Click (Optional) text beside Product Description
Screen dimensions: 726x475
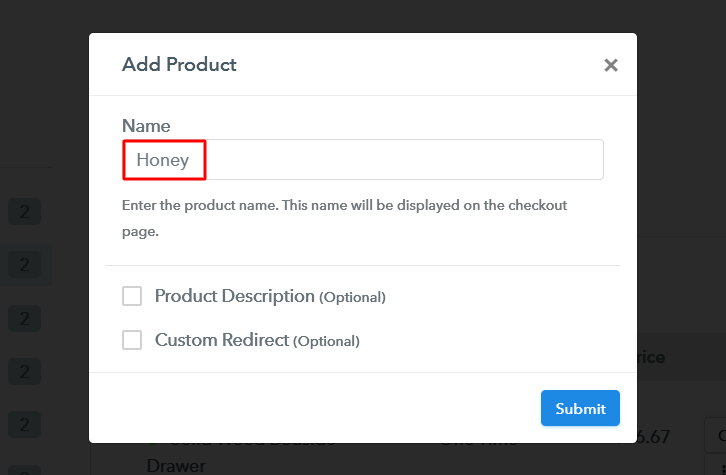(352, 297)
